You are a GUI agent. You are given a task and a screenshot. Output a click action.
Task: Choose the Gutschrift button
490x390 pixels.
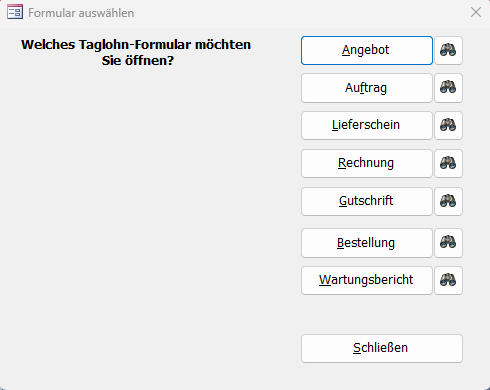pyautogui.click(x=367, y=201)
